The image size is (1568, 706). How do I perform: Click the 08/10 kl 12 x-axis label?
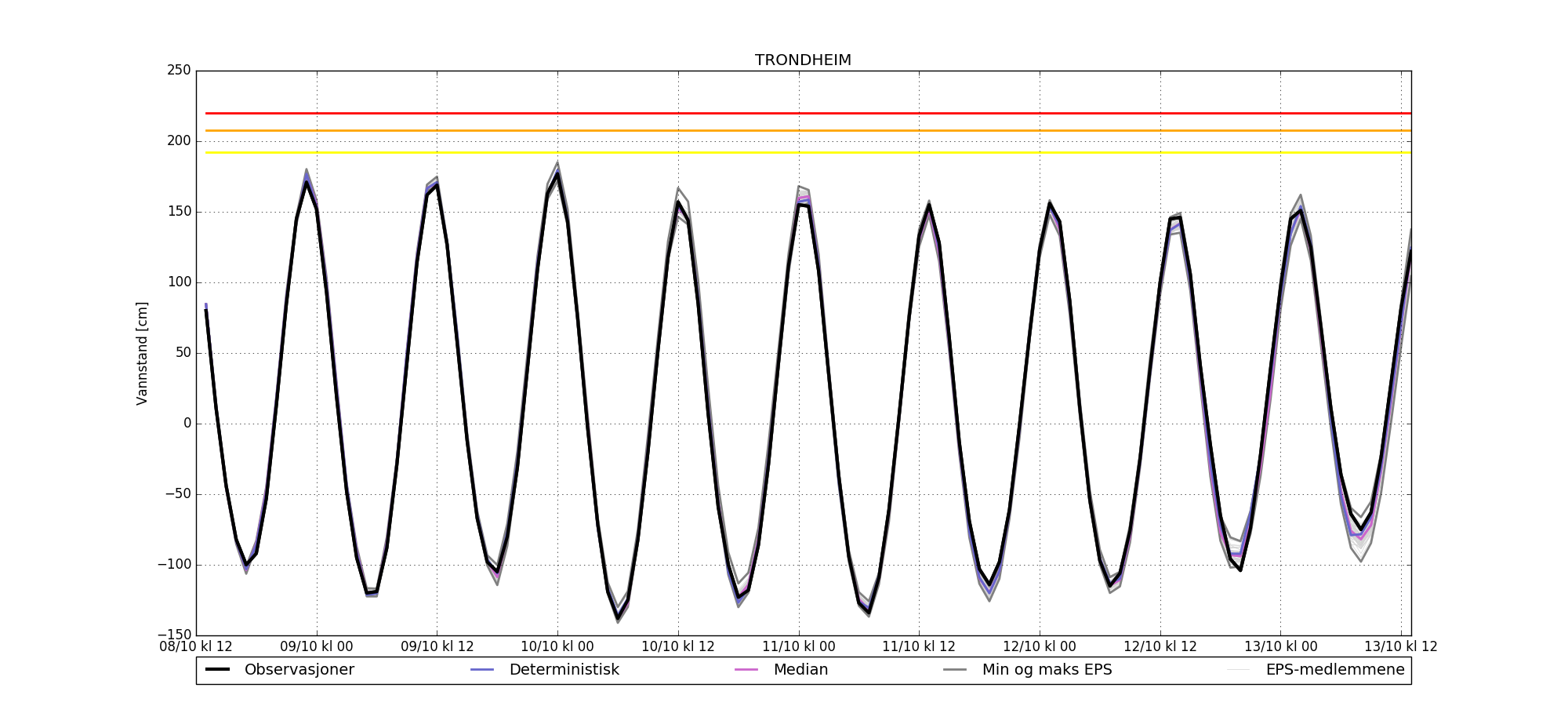pos(196,647)
